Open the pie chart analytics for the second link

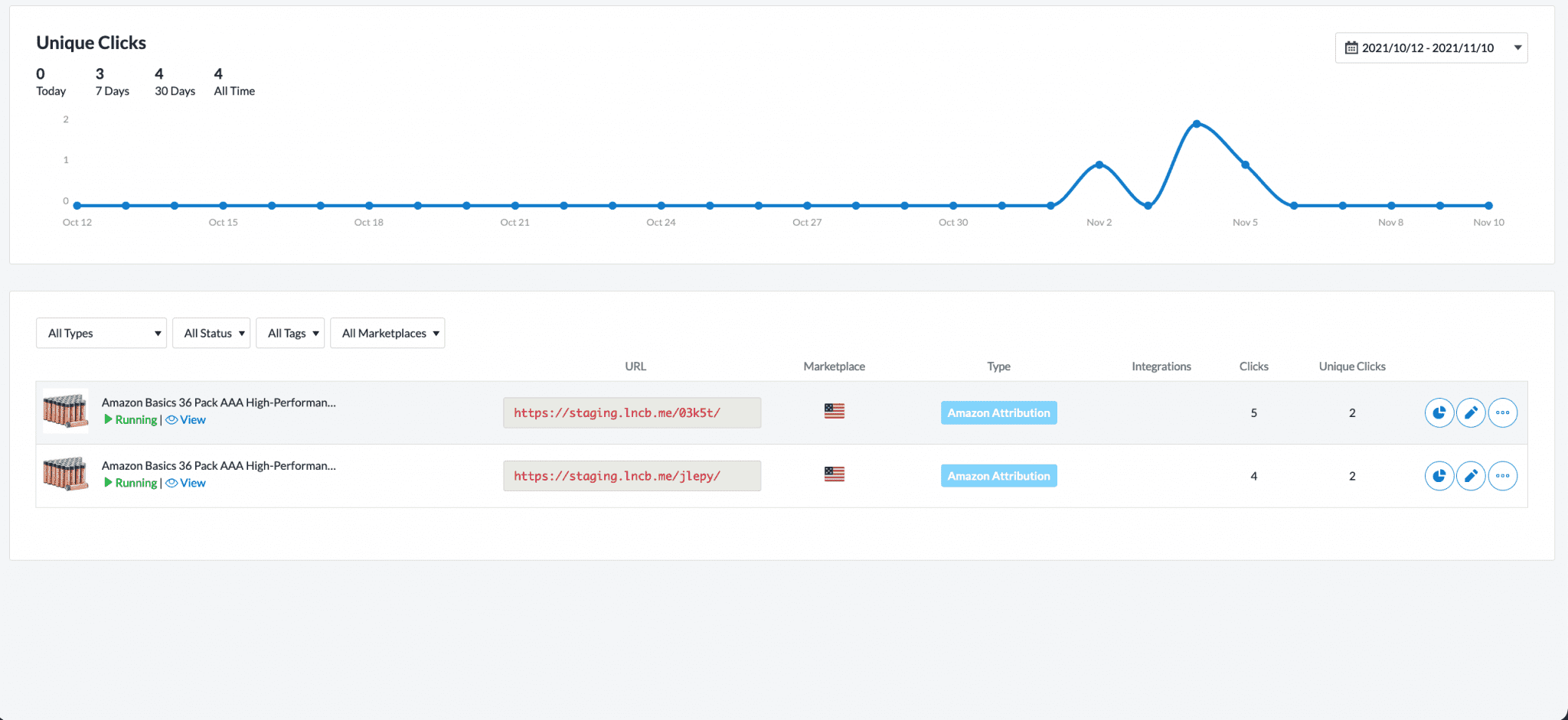(x=1439, y=475)
